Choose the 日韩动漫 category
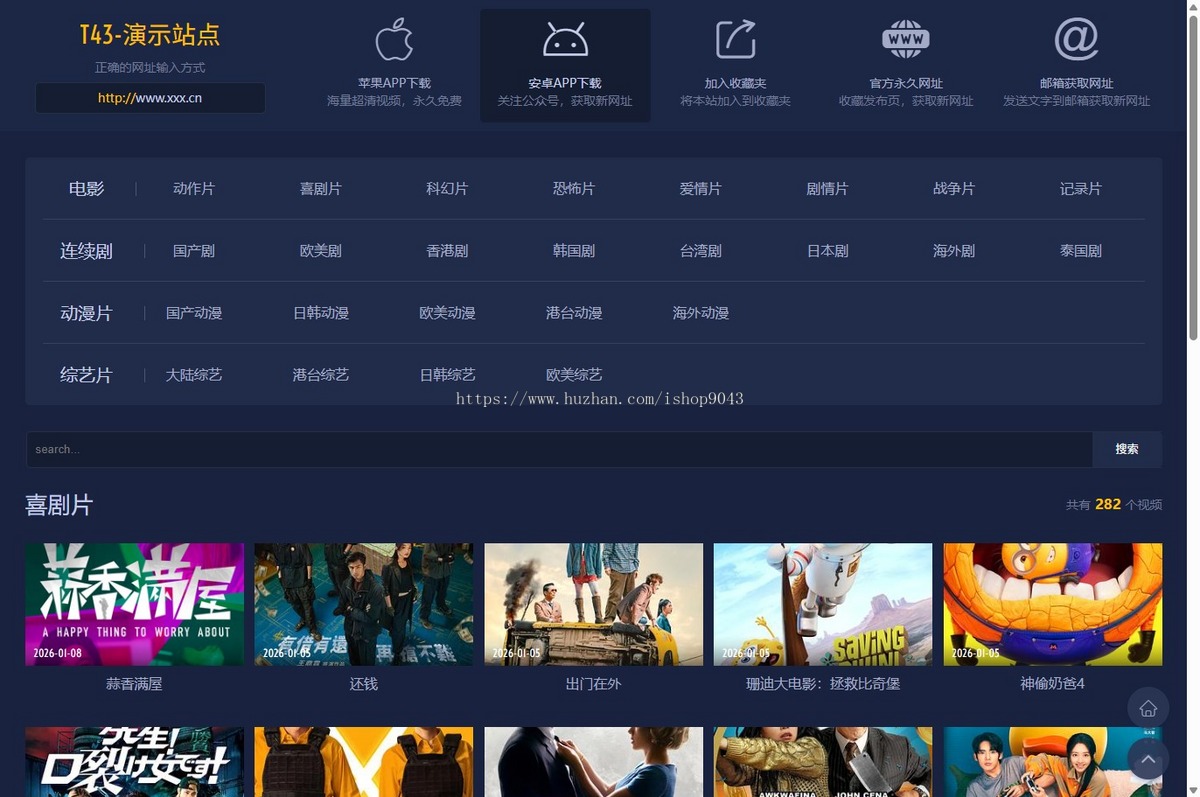This screenshot has height=797, width=1200. click(x=320, y=313)
